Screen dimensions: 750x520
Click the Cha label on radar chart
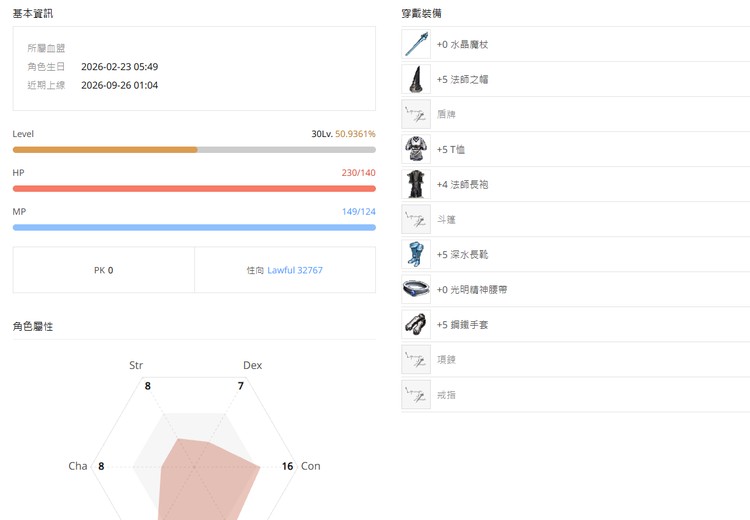(x=78, y=466)
